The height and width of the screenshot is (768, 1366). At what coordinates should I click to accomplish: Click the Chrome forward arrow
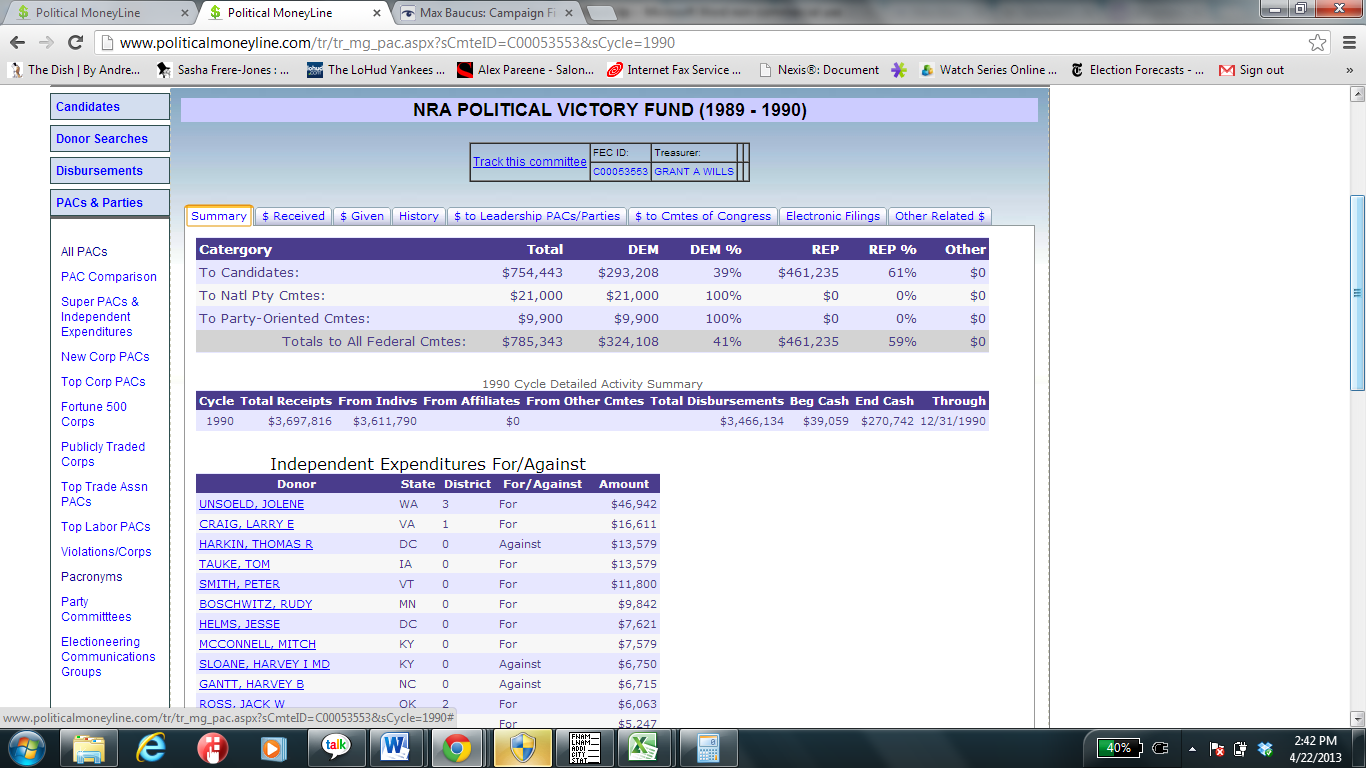46,43
